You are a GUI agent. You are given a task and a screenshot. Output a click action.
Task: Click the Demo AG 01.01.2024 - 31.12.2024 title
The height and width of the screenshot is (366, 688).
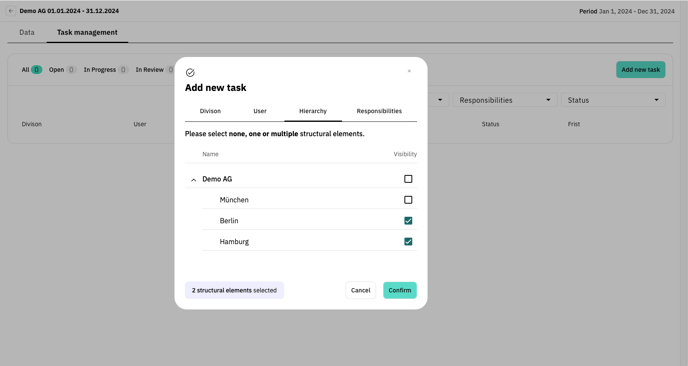(69, 11)
